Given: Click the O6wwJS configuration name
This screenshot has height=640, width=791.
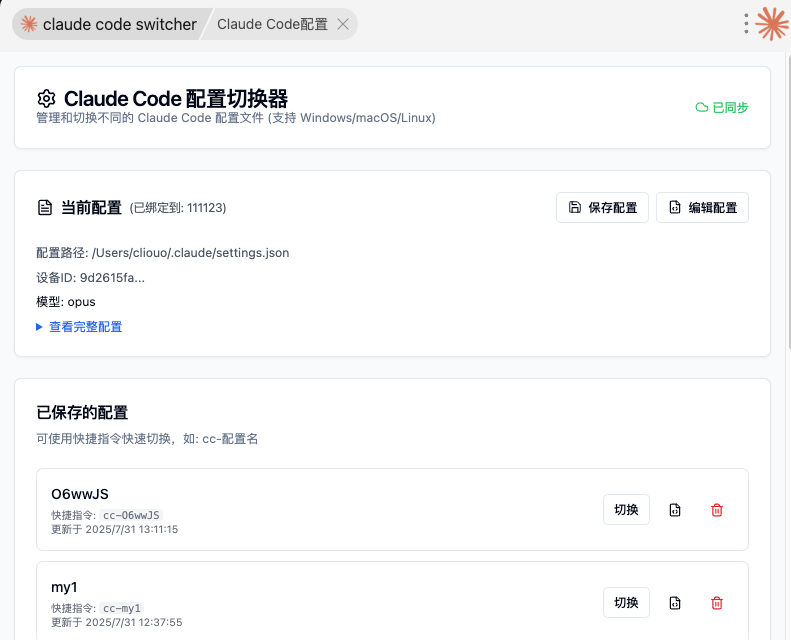Looking at the screenshot, I should [80, 494].
